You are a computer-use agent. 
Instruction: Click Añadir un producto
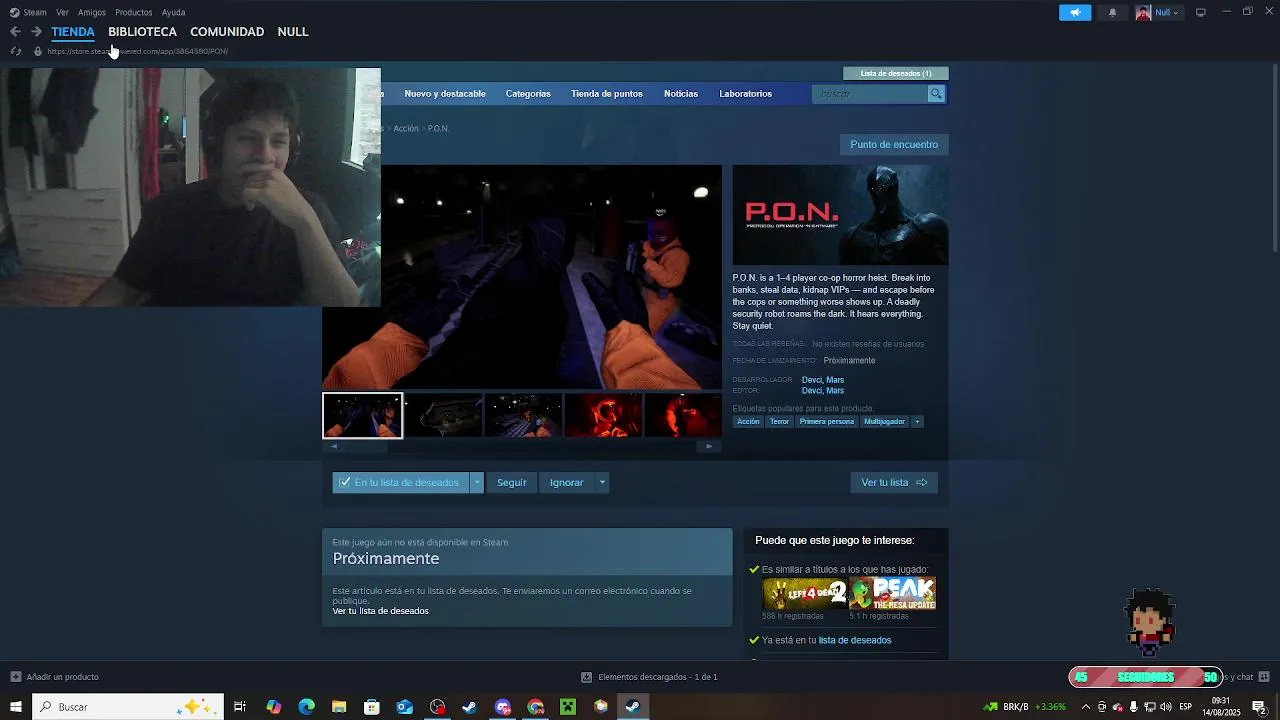tap(54, 677)
